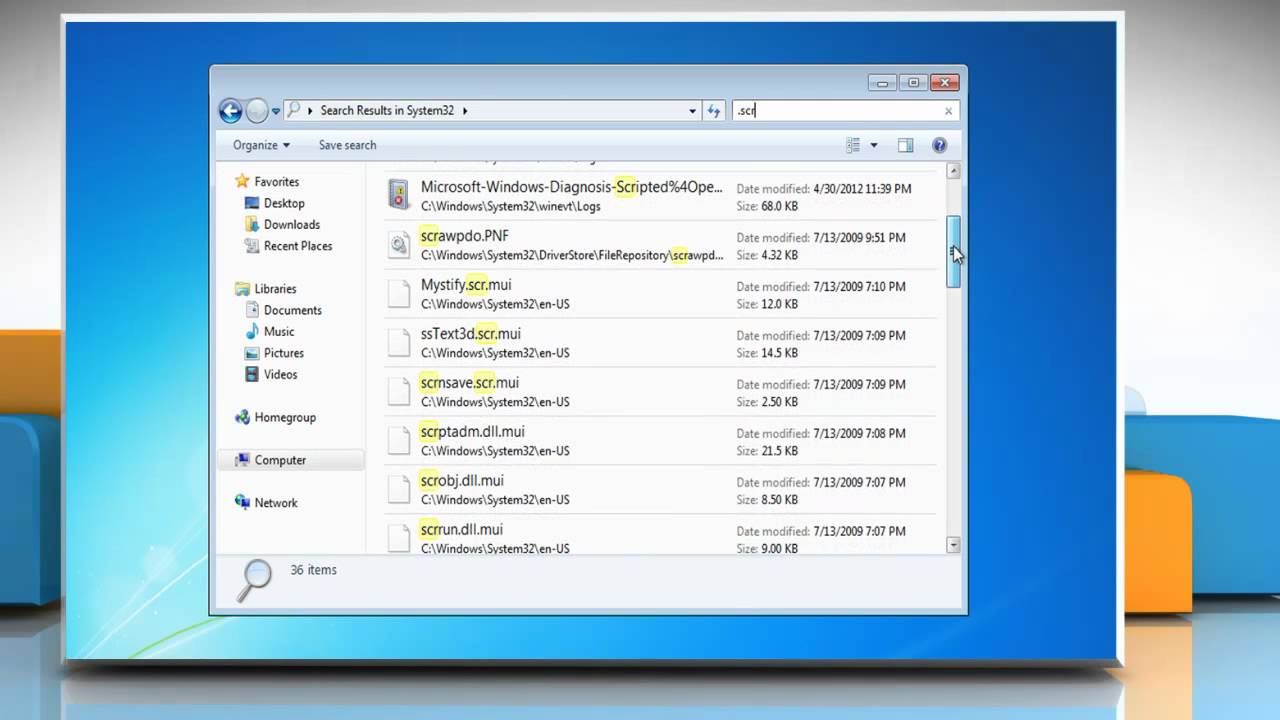Select the Mystify.scr.mui file

point(660,294)
